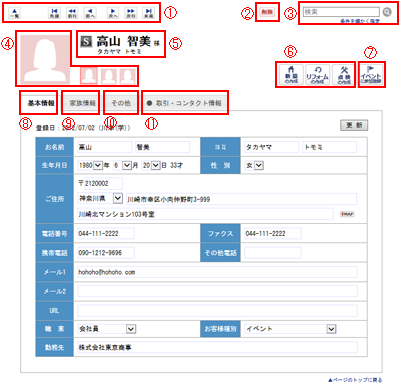Click the 携帯電話 field 090-1212-9696
The height and width of the screenshot is (390, 400).
point(106,253)
